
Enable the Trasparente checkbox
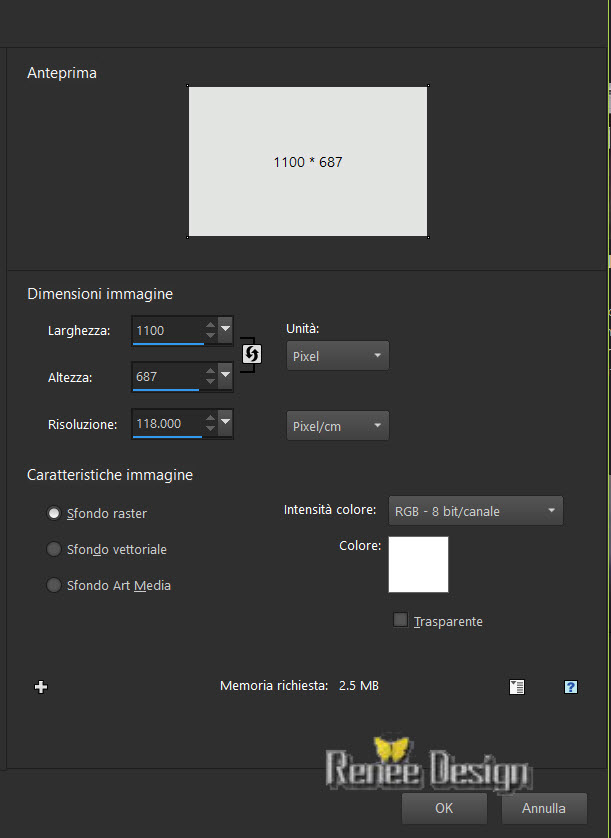(400, 620)
